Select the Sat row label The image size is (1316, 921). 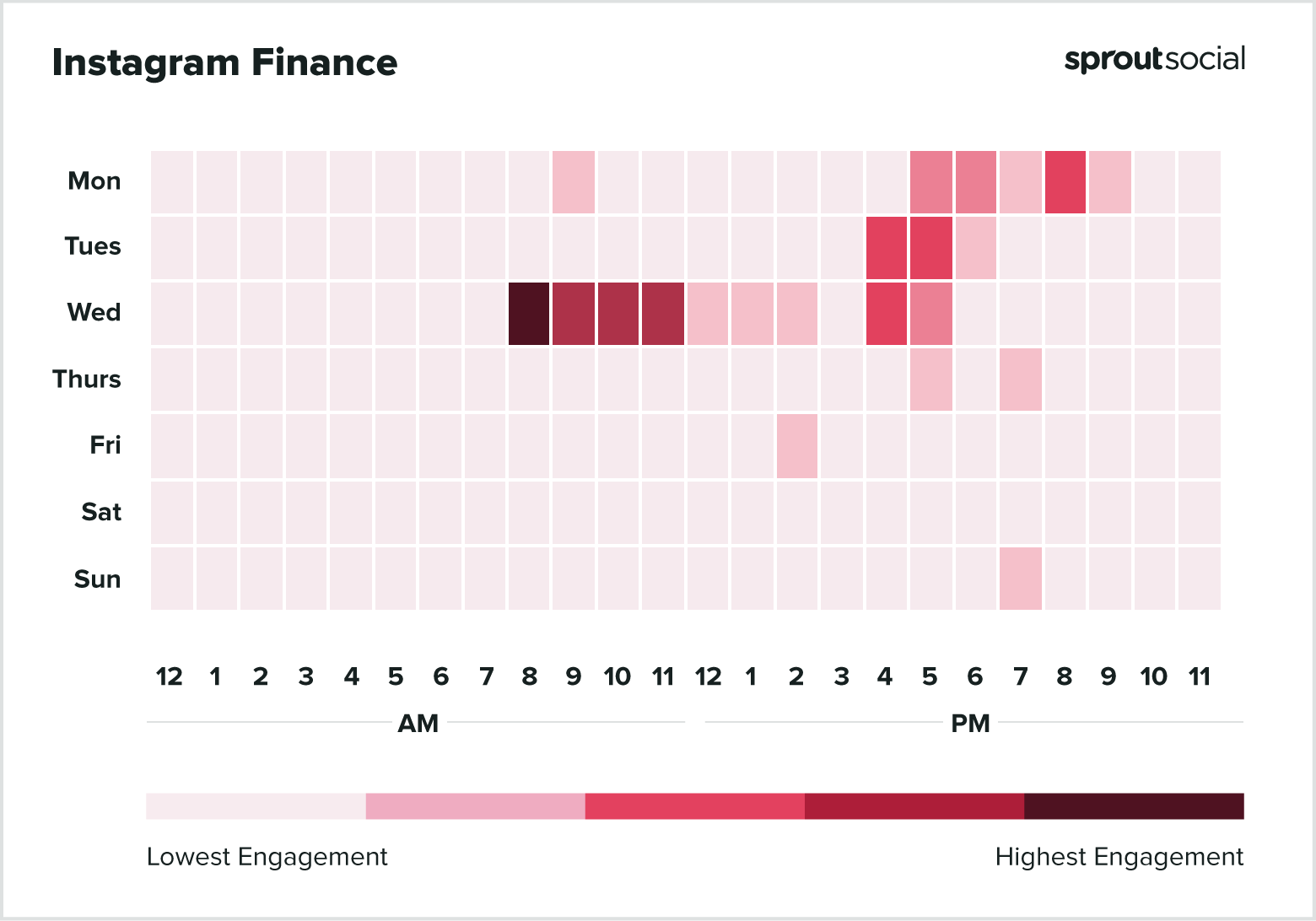pos(101,512)
